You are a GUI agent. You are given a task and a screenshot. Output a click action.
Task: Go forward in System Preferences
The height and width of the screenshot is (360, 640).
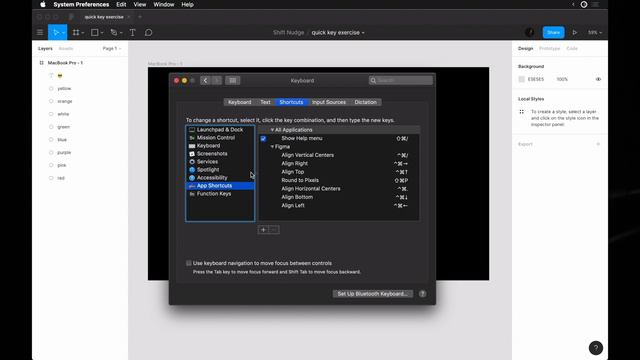click(x=217, y=80)
